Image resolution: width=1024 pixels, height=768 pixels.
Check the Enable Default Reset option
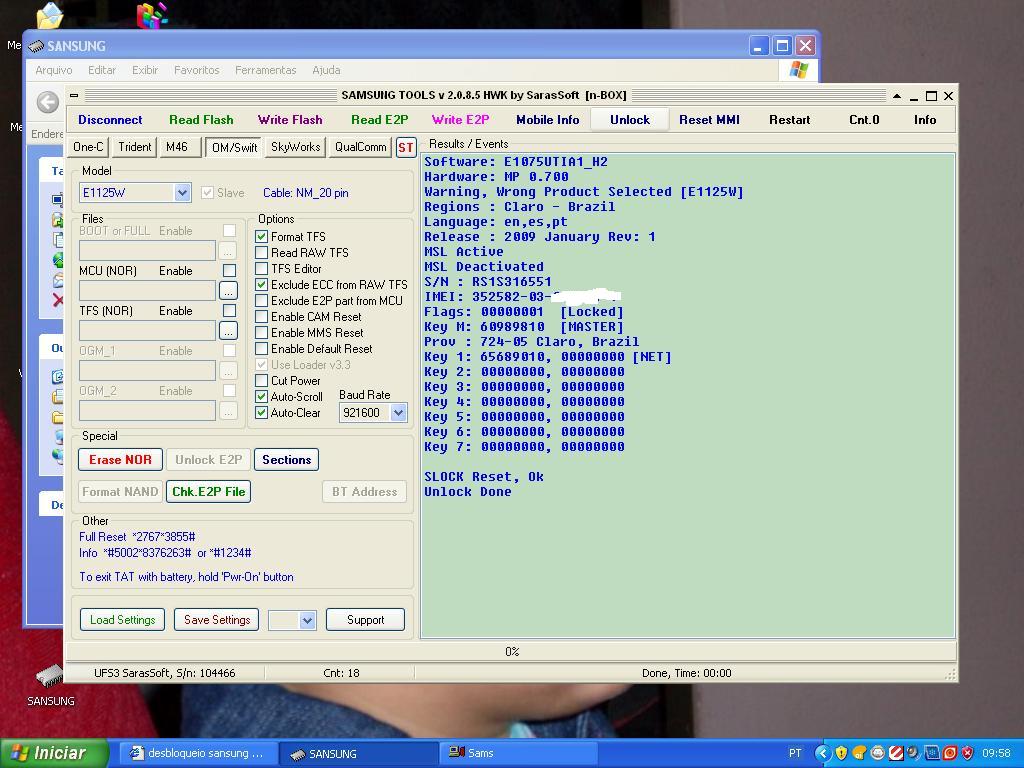tap(261, 349)
